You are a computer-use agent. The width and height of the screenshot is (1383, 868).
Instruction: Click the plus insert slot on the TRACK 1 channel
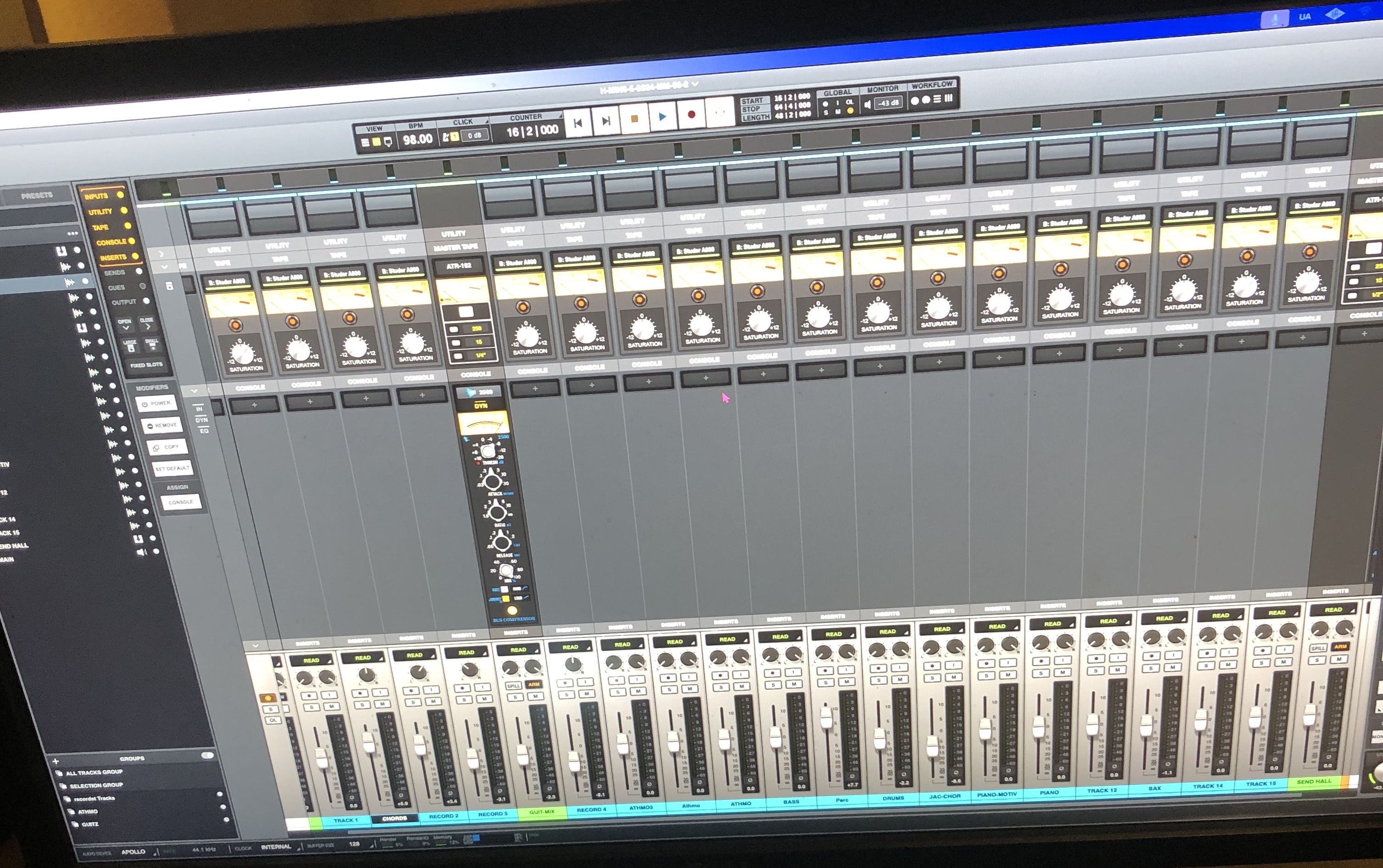tap(254, 405)
